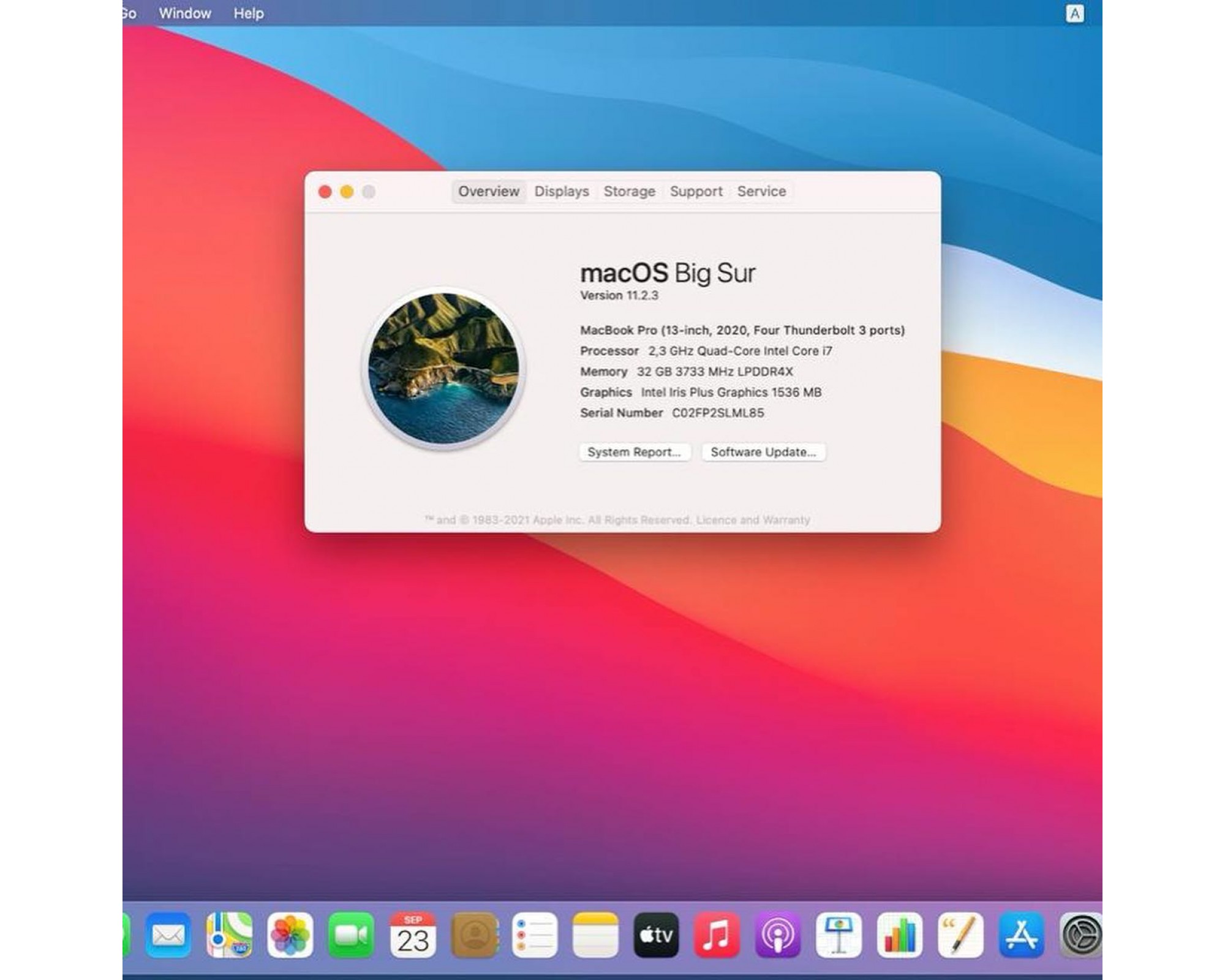Open Contacts from the Dock

pyautogui.click(x=473, y=935)
